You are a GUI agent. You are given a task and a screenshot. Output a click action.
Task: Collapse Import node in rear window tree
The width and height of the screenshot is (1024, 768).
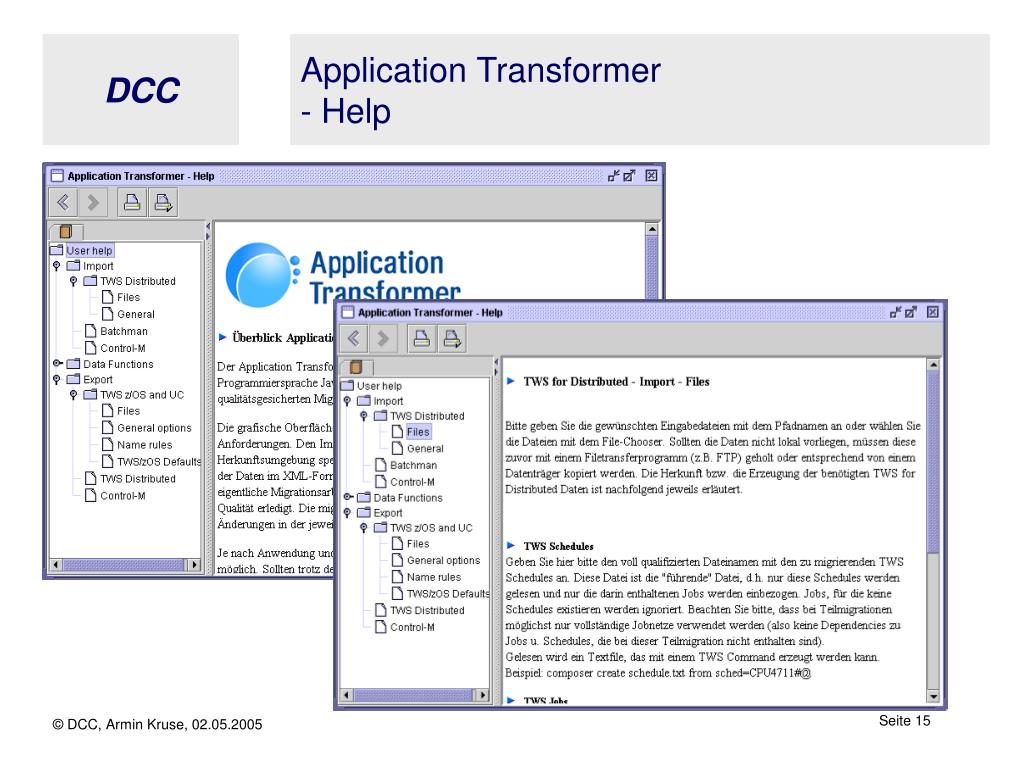click(57, 266)
